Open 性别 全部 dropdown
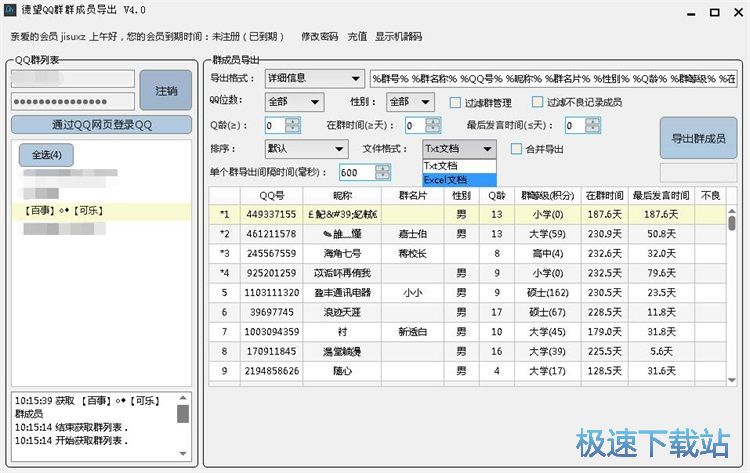This screenshot has height=473, width=750. 410,102
